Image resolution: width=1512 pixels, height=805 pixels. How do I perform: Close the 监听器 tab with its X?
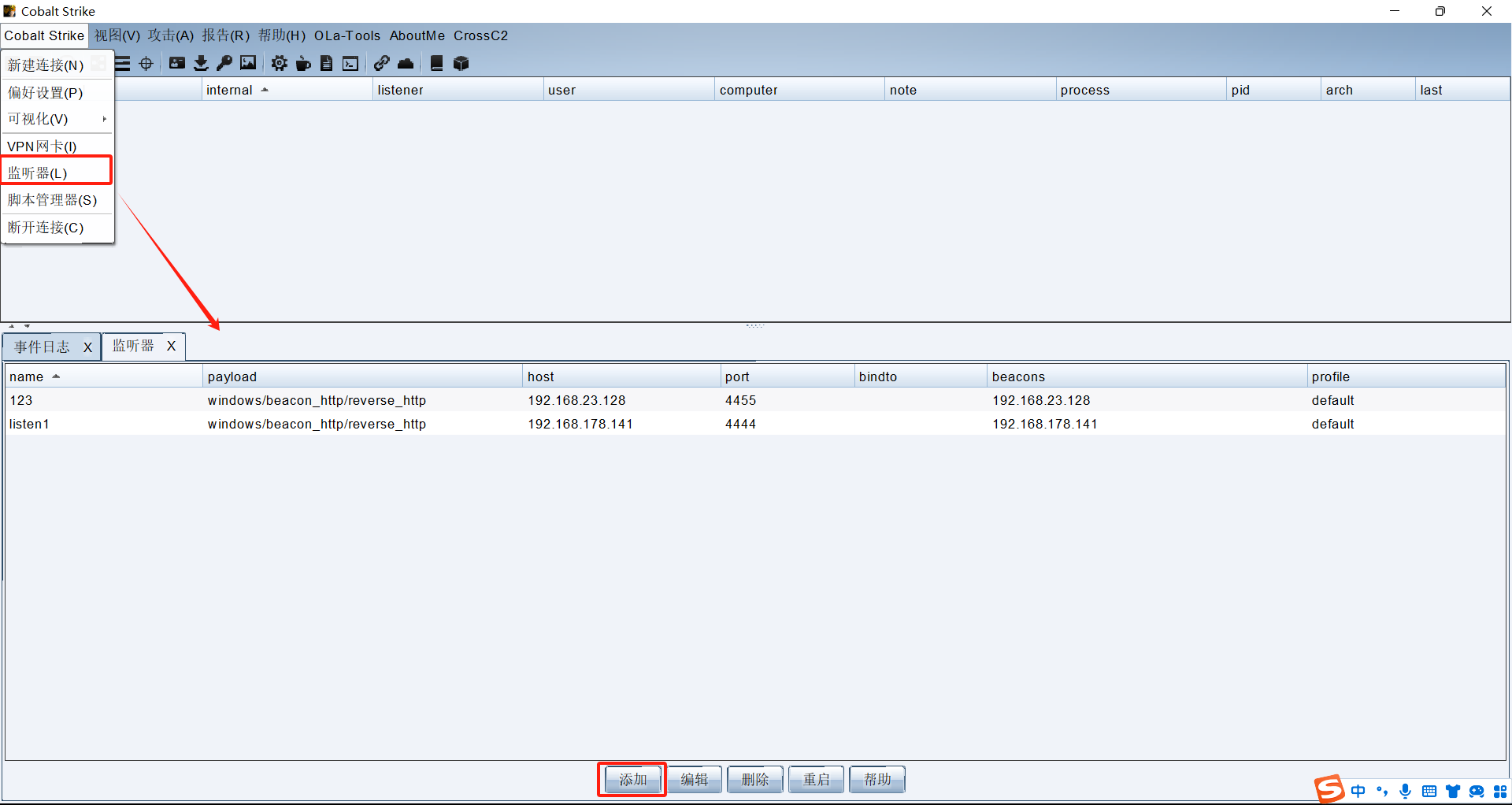(x=171, y=346)
